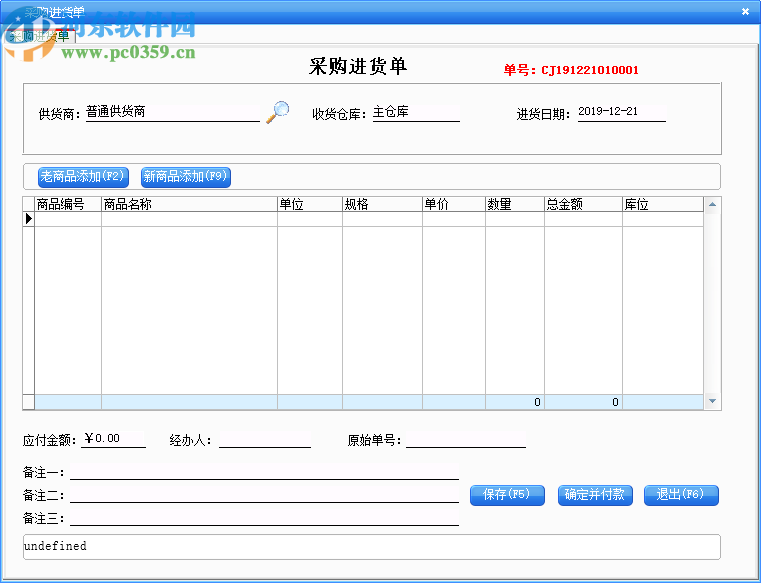Viewport: 761px width, 583px height.
Task: Click 新商品添加(F9) button
Action: [x=185, y=177]
